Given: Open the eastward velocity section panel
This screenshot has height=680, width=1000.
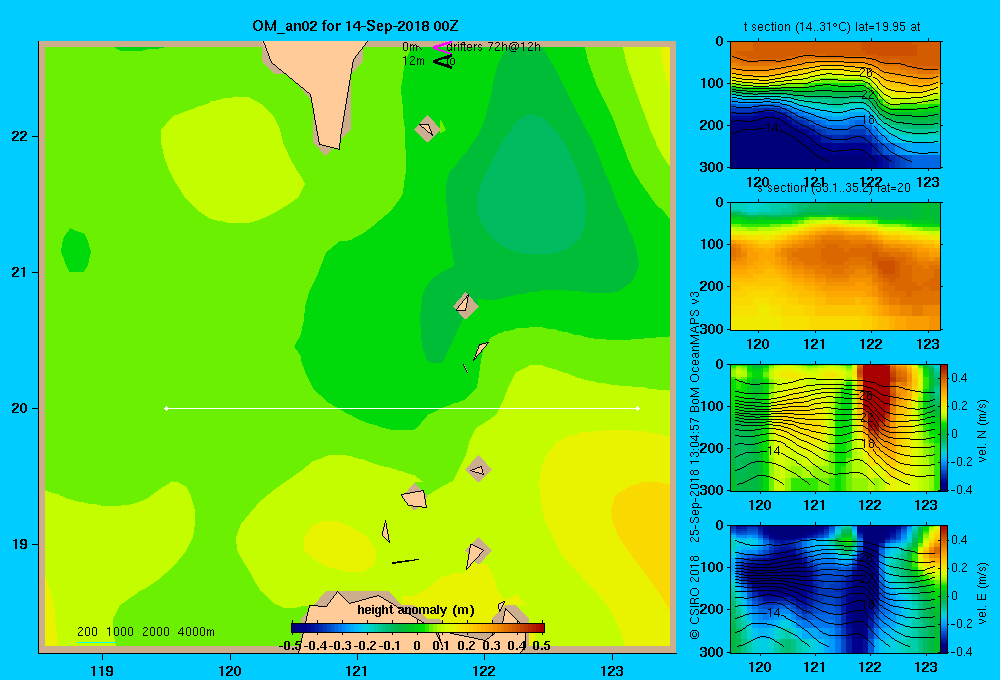Looking at the screenshot, I should tap(835, 589).
